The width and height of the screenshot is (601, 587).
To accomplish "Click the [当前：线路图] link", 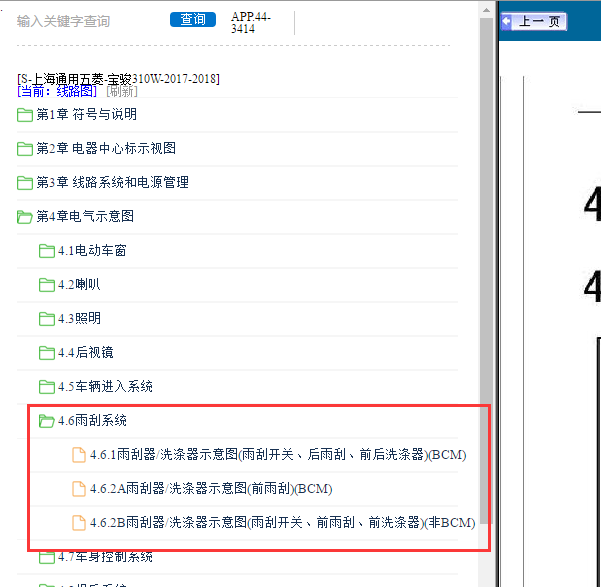I will (57, 91).
